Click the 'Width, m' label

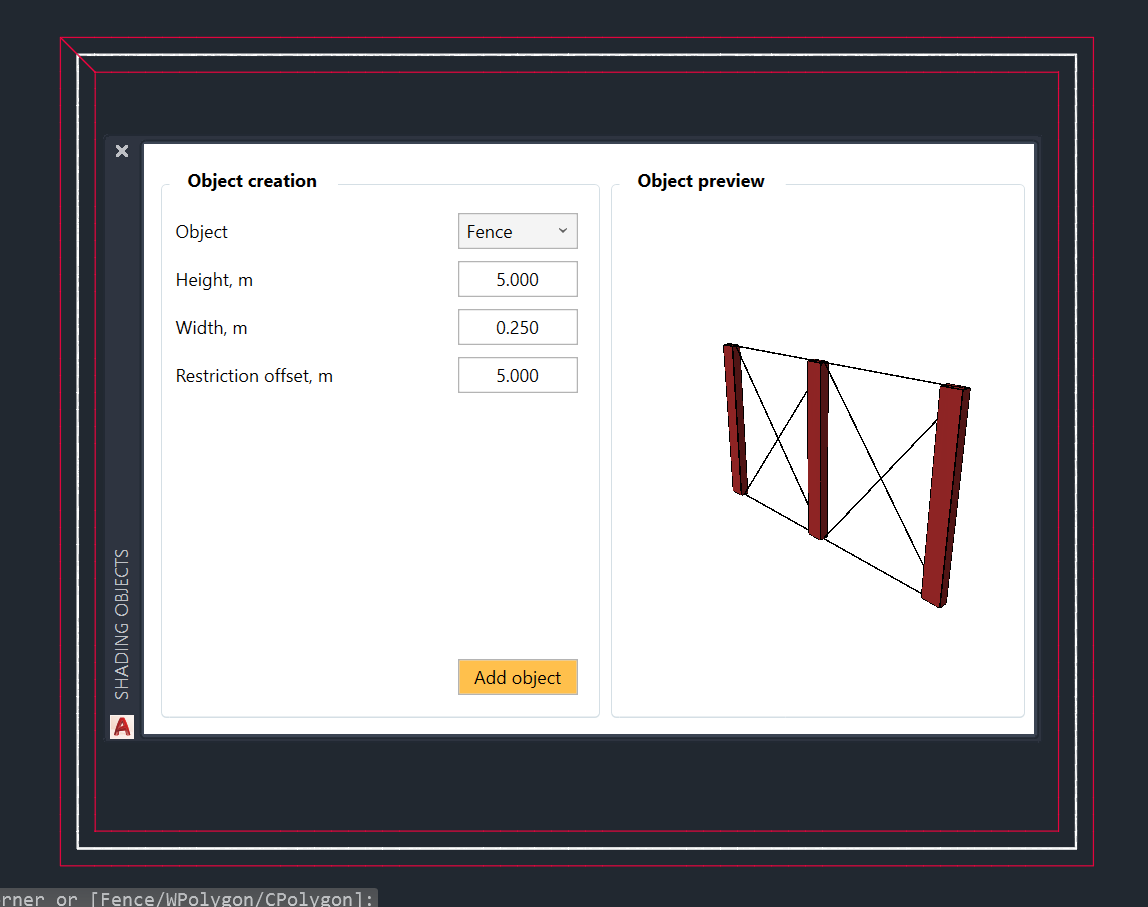pyautogui.click(x=211, y=328)
